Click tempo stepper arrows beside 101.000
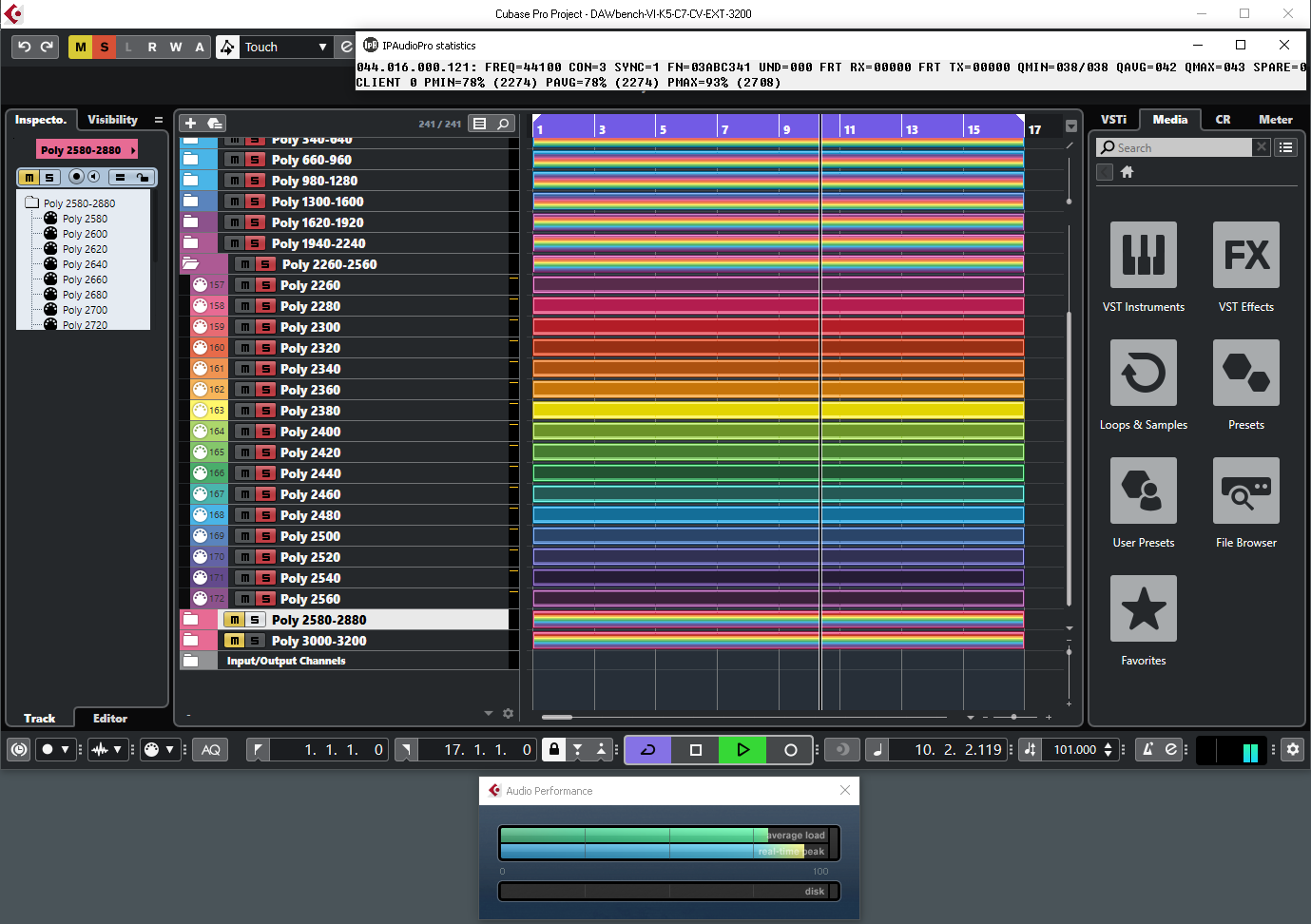Viewport: 1311px width, 924px height. (x=1109, y=749)
